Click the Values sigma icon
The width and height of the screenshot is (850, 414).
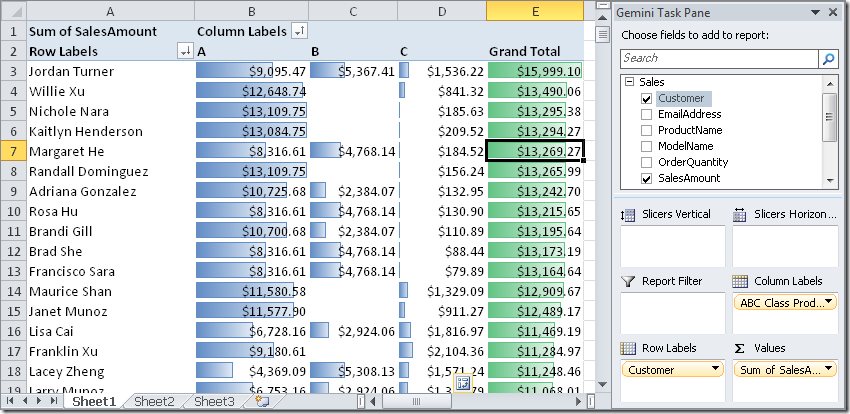[x=740, y=348]
